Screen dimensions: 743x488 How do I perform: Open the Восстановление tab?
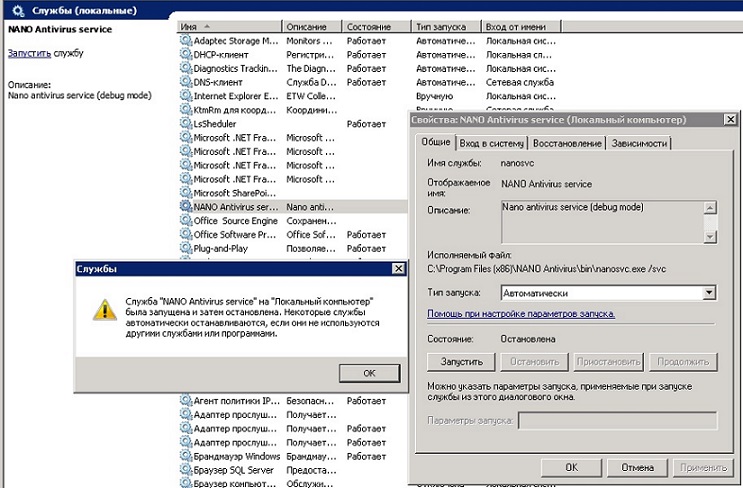pos(566,143)
